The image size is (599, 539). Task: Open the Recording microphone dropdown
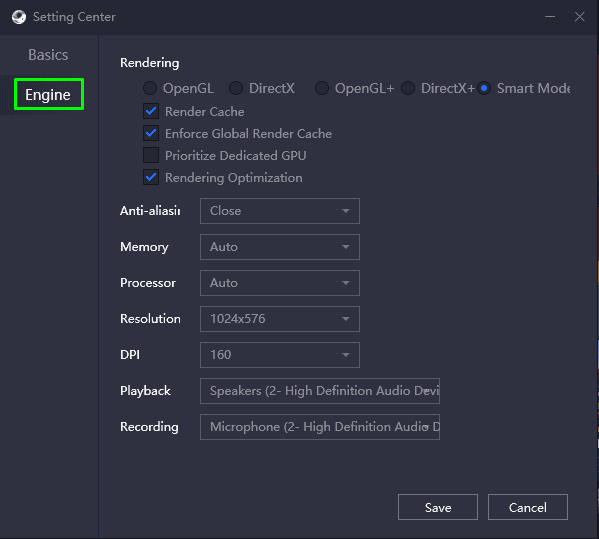[x=320, y=427]
